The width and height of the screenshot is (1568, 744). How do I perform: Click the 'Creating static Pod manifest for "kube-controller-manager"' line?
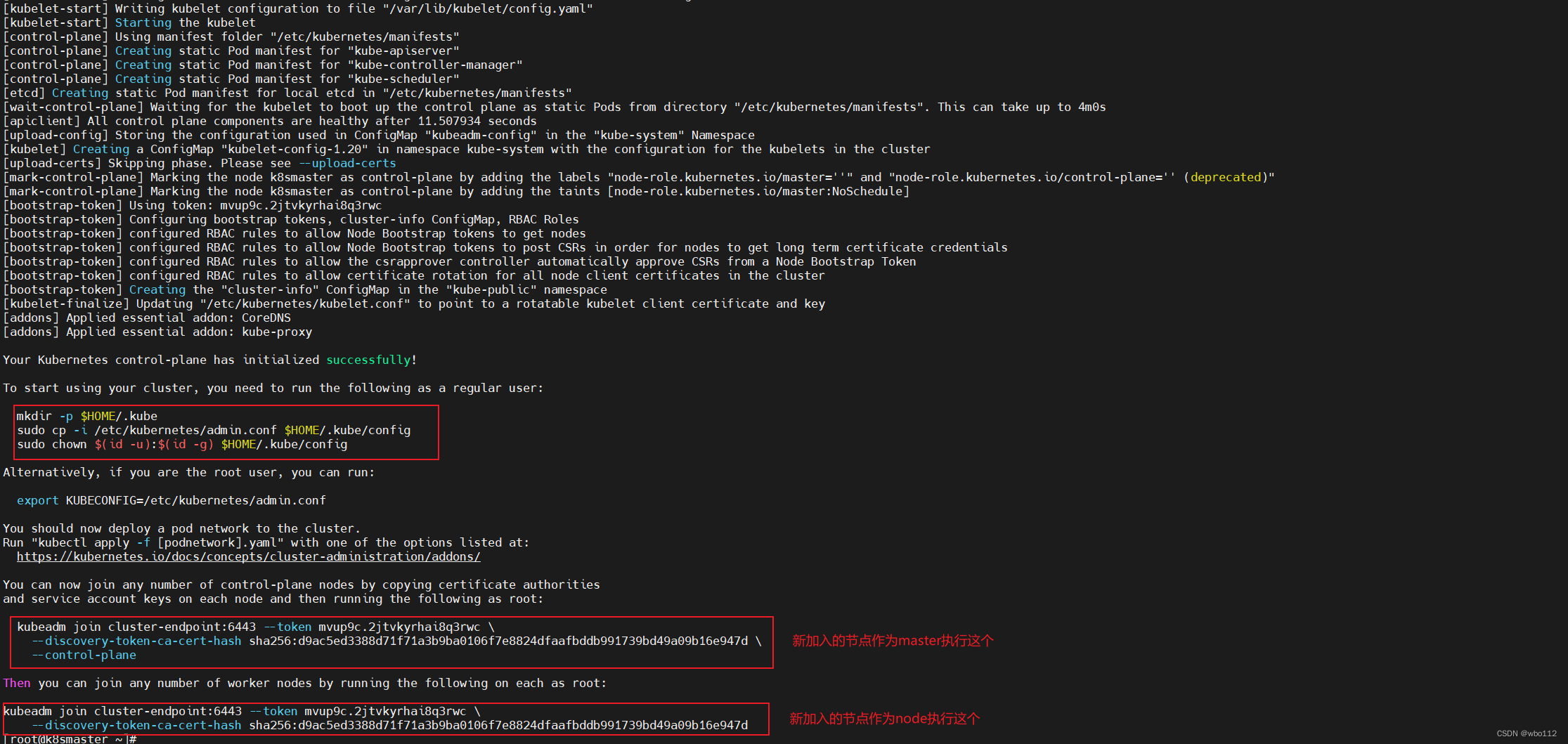(263, 65)
